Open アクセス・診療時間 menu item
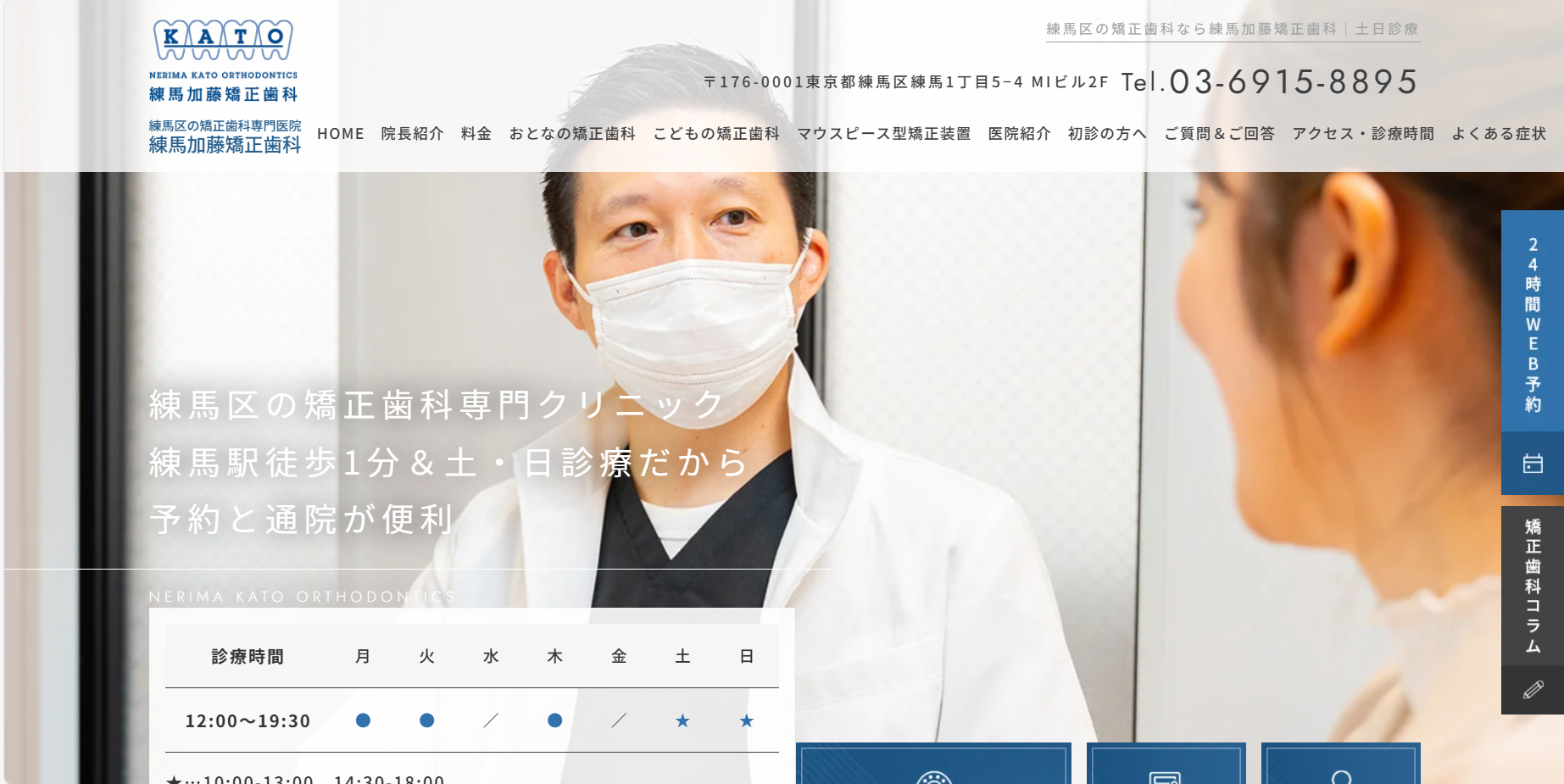Screen dimensions: 1564x784 tap(1363, 134)
